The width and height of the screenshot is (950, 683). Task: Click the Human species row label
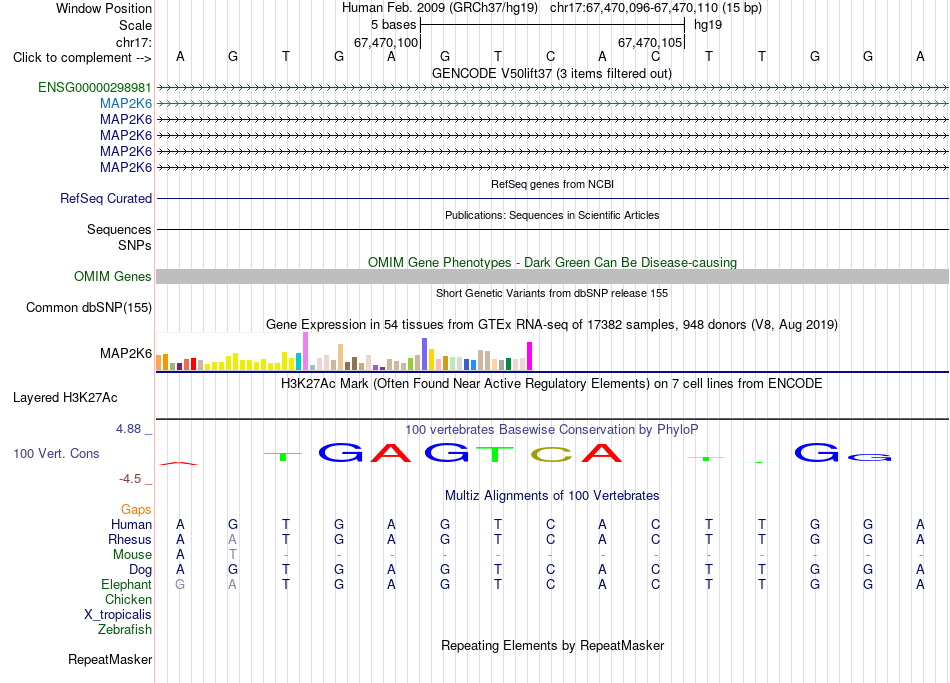point(131,524)
